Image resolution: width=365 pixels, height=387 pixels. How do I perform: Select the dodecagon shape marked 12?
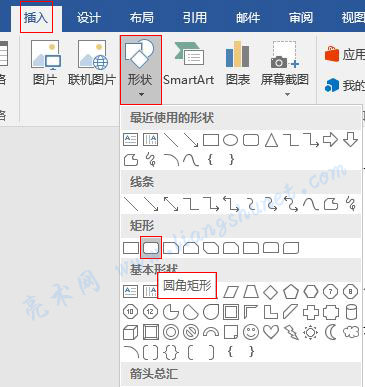point(150,312)
